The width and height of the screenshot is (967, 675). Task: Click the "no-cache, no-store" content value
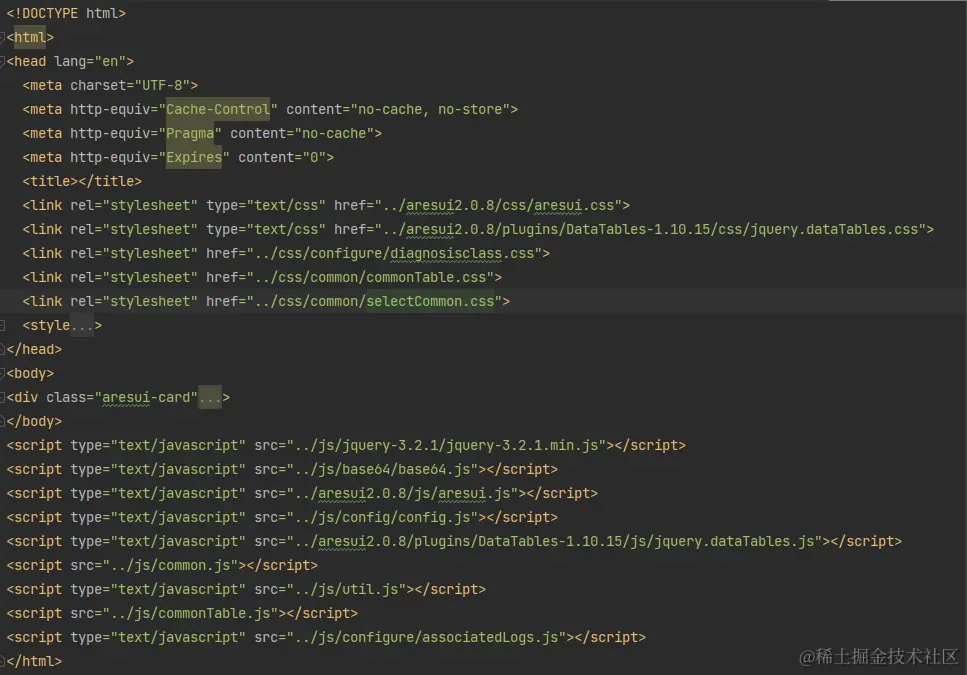[430, 110]
